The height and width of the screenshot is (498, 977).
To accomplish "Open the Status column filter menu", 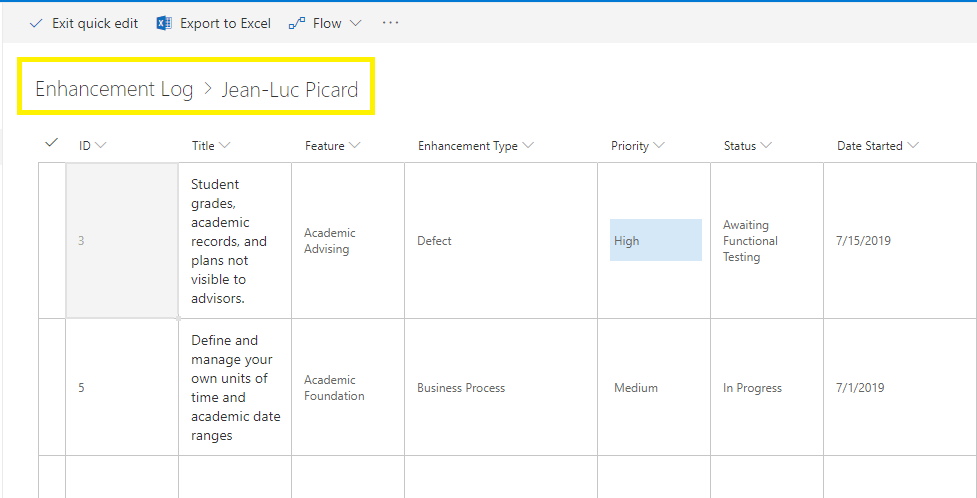I will 747,146.
